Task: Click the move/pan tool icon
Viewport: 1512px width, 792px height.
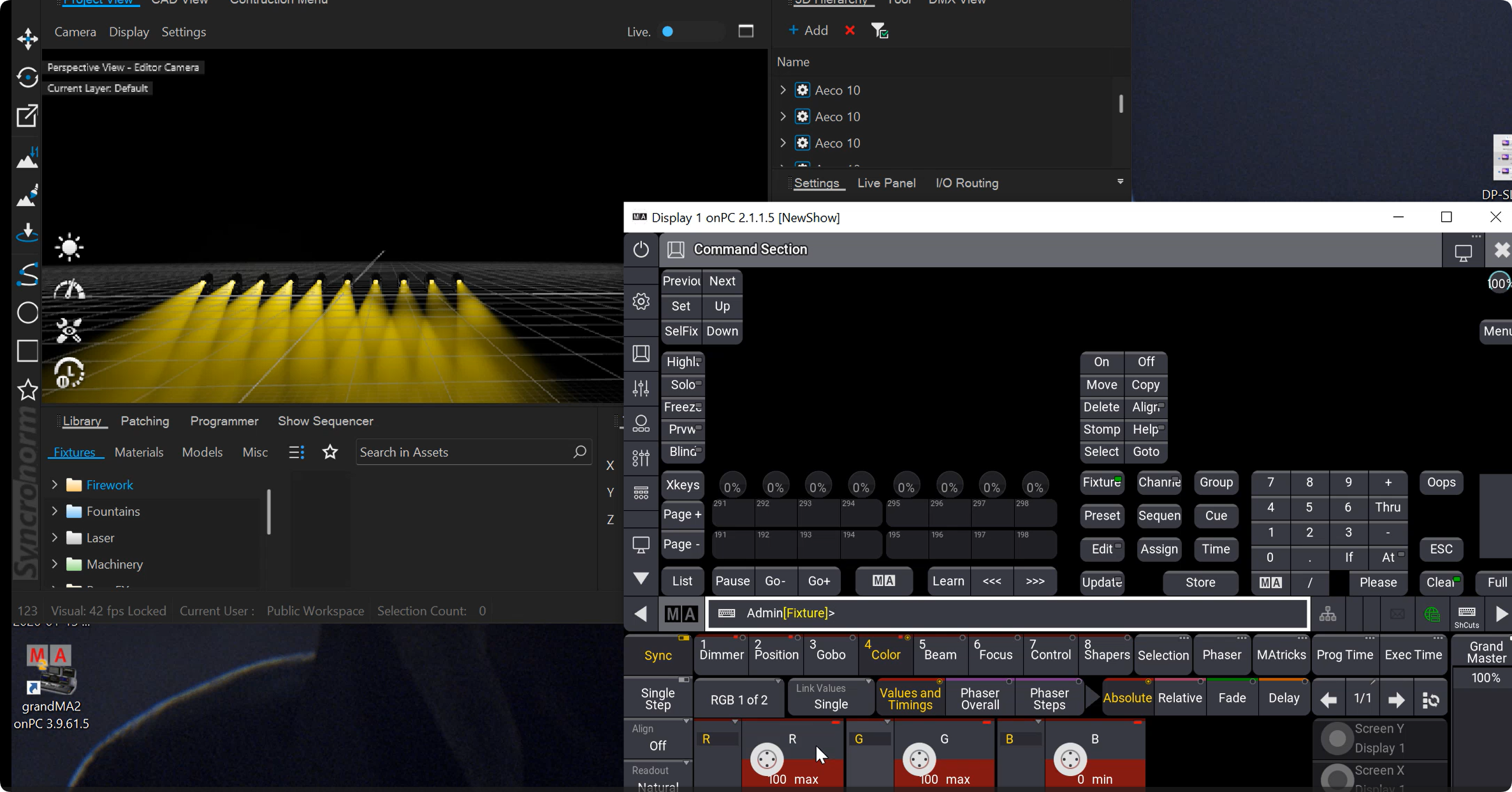Action: pyautogui.click(x=27, y=39)
